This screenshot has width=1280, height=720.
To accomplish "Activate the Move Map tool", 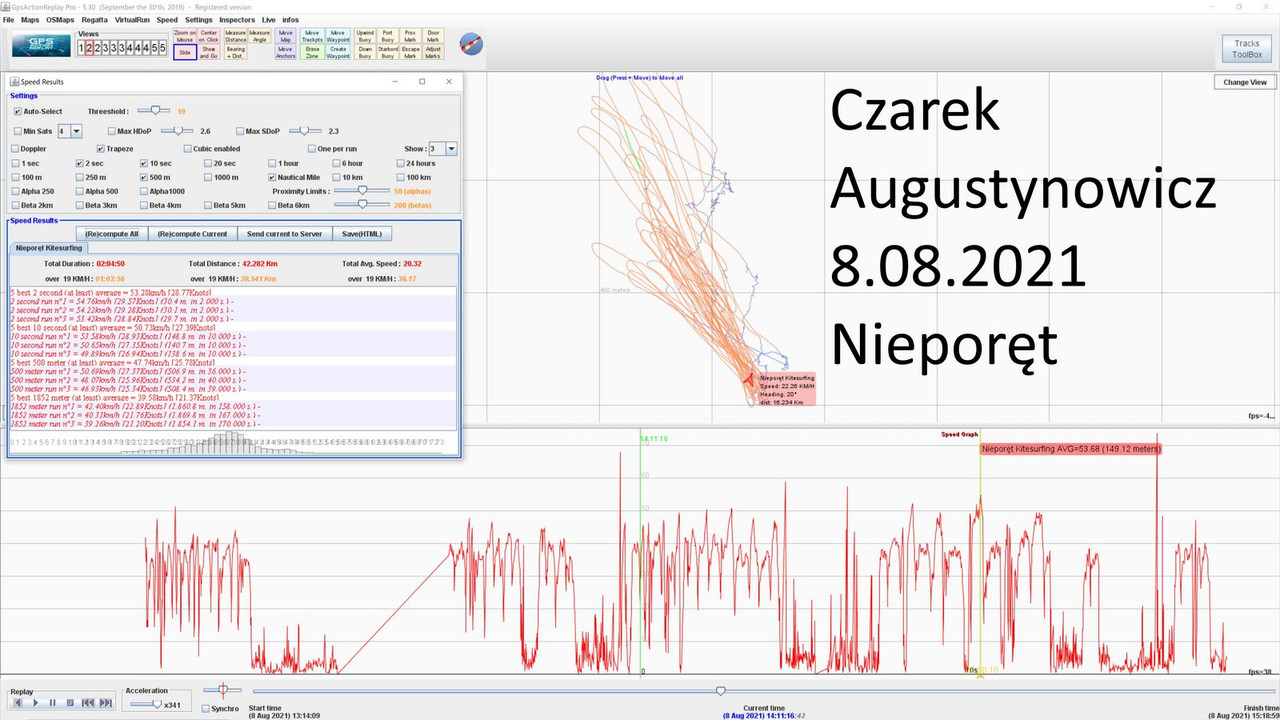I will pos(286,35).
